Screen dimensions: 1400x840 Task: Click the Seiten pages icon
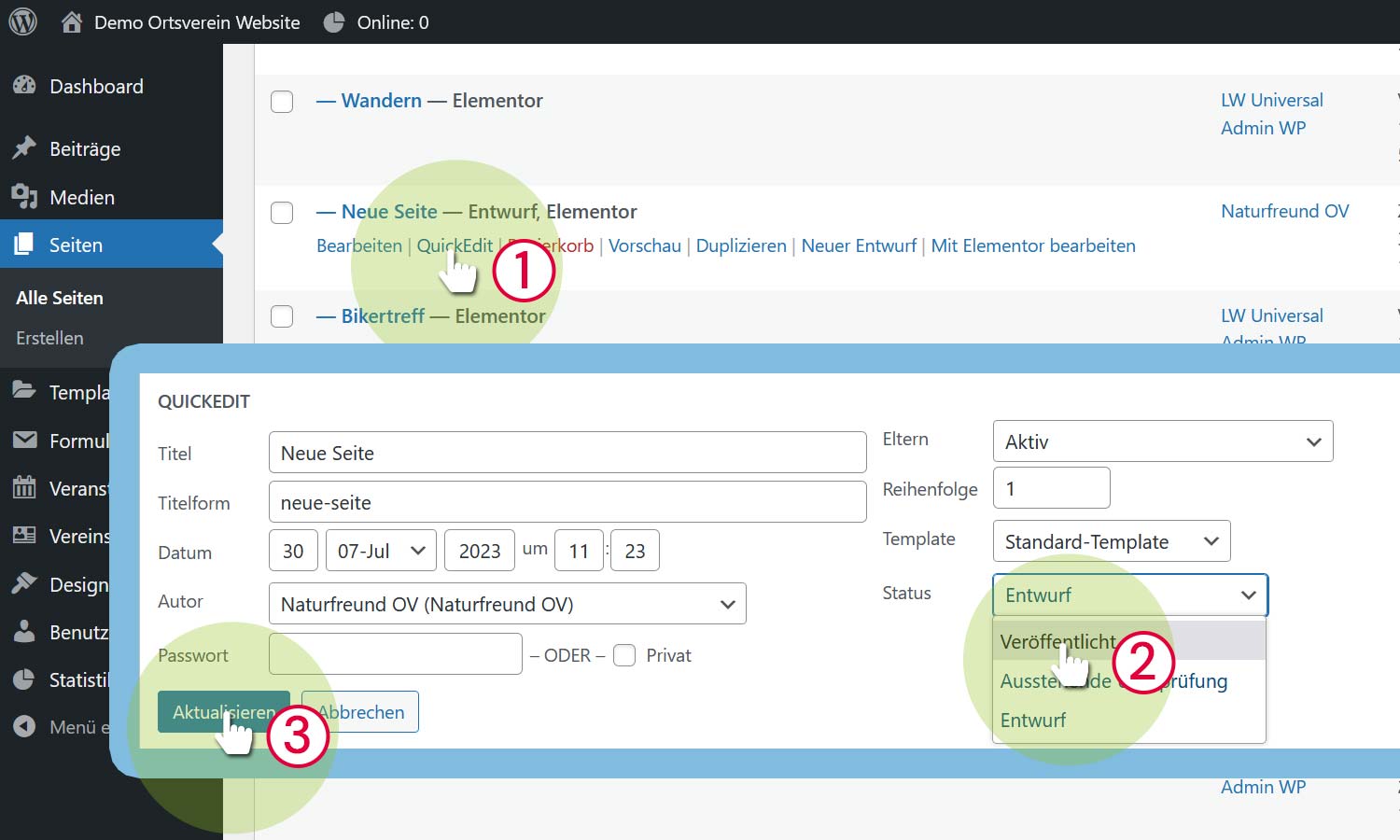point(24,245)
